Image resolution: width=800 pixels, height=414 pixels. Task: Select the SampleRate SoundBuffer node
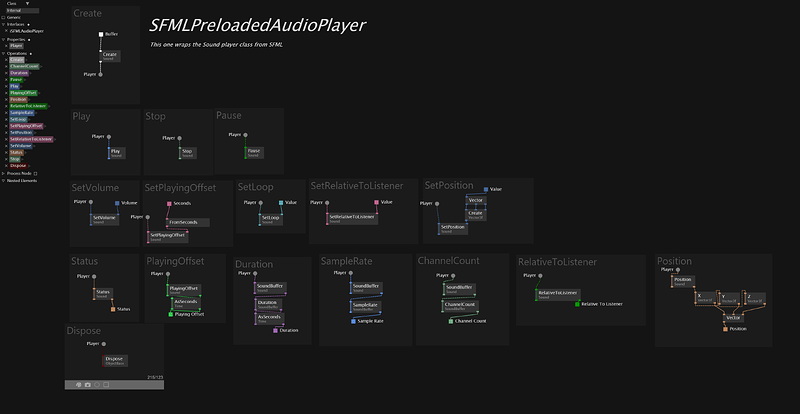coord(367,306)
